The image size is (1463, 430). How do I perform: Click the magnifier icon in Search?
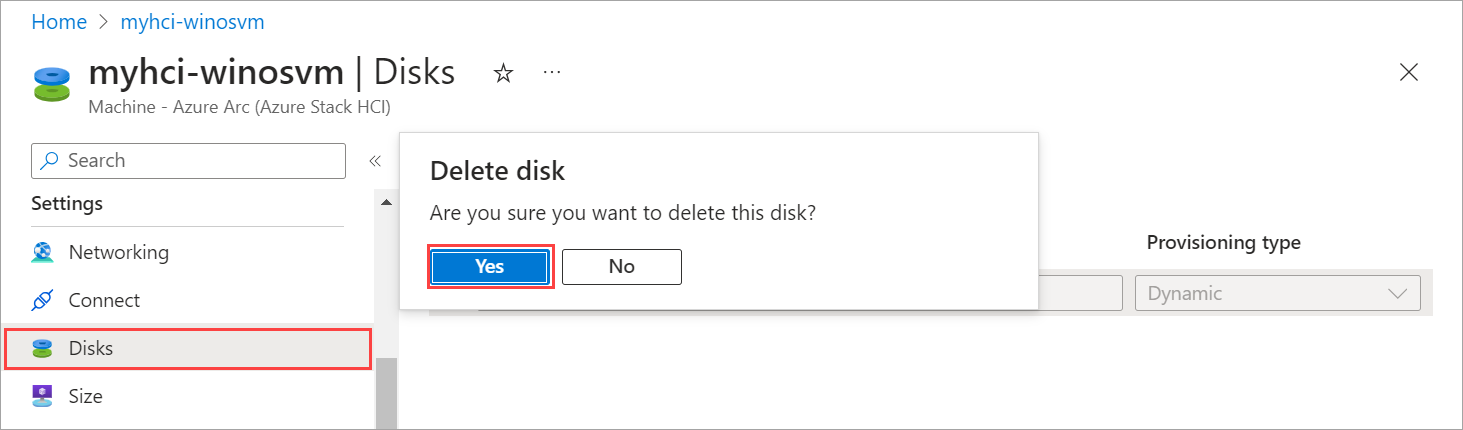click(50, 161)
